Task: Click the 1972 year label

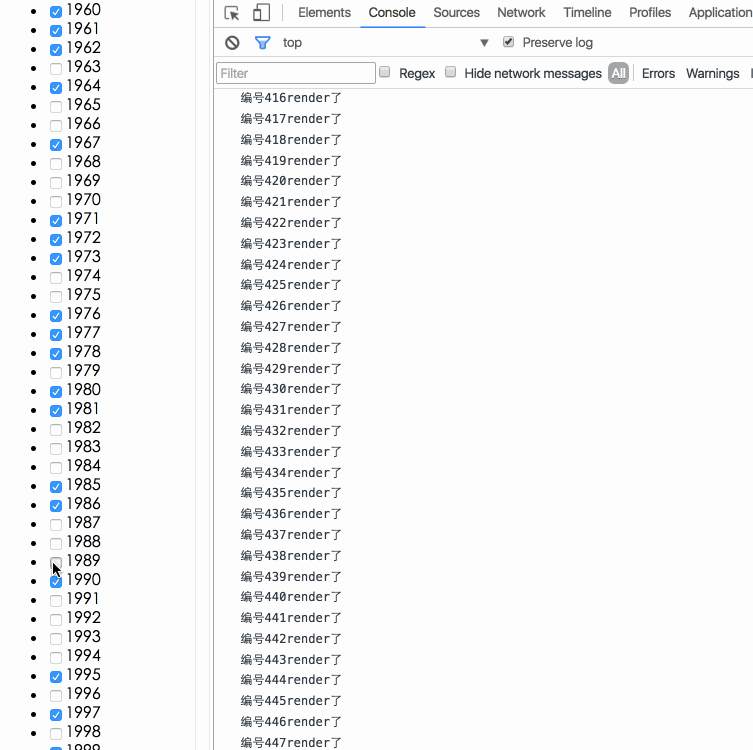Action: point(84,238)
